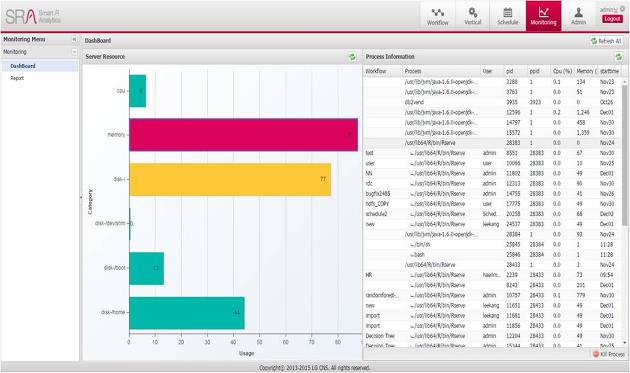Click the yellow disk-/ usage bar
The height and width of the screenshot is (373, 630).
coord(230,179)
